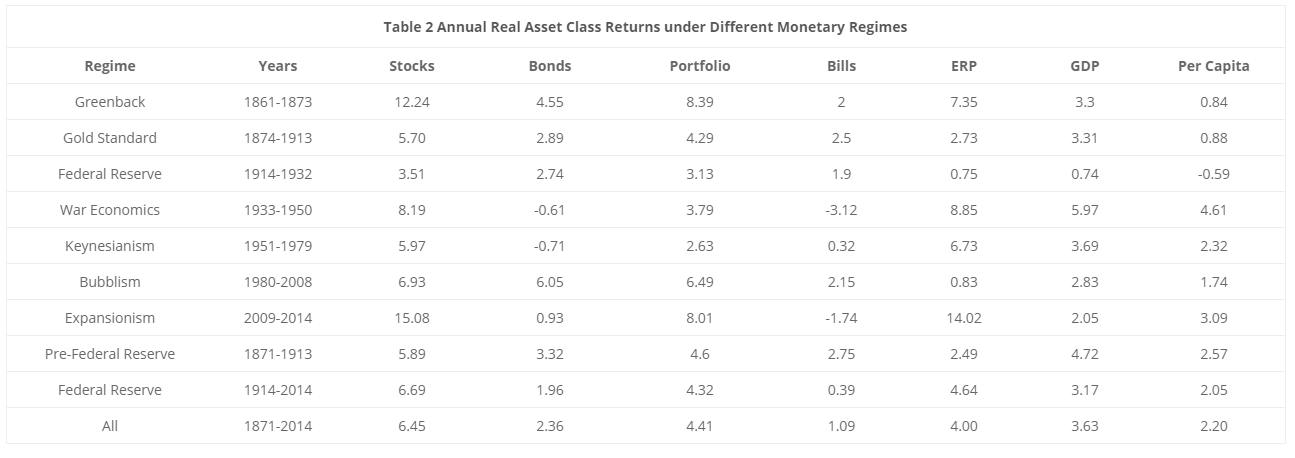This screenshot has height=458, width=1295.
Task: Select the Bubblism row label
Action: (110, 282)
